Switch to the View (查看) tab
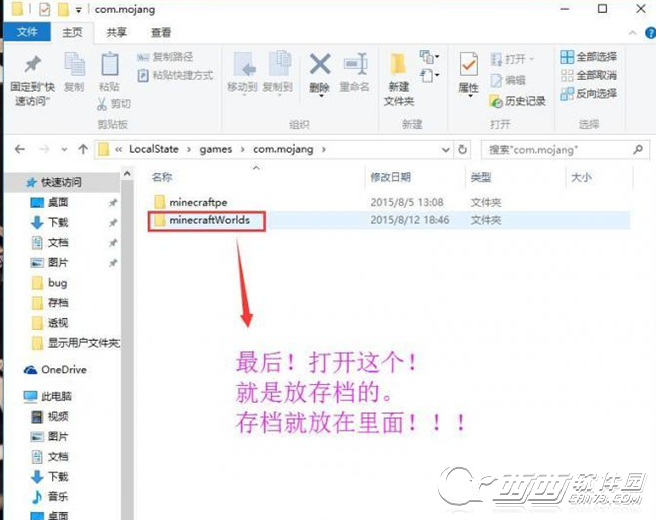The height and width of the screenshot is (520, 656). click(x=161, y=33)
